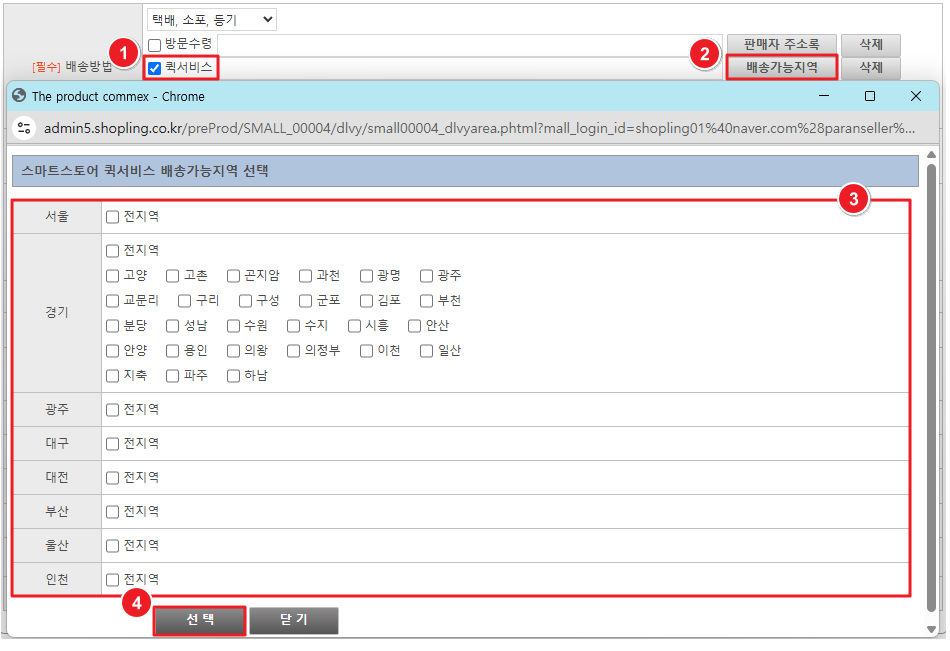
Task: Select 전지역 for 부산 region
Action: click(x=113, y=512)
